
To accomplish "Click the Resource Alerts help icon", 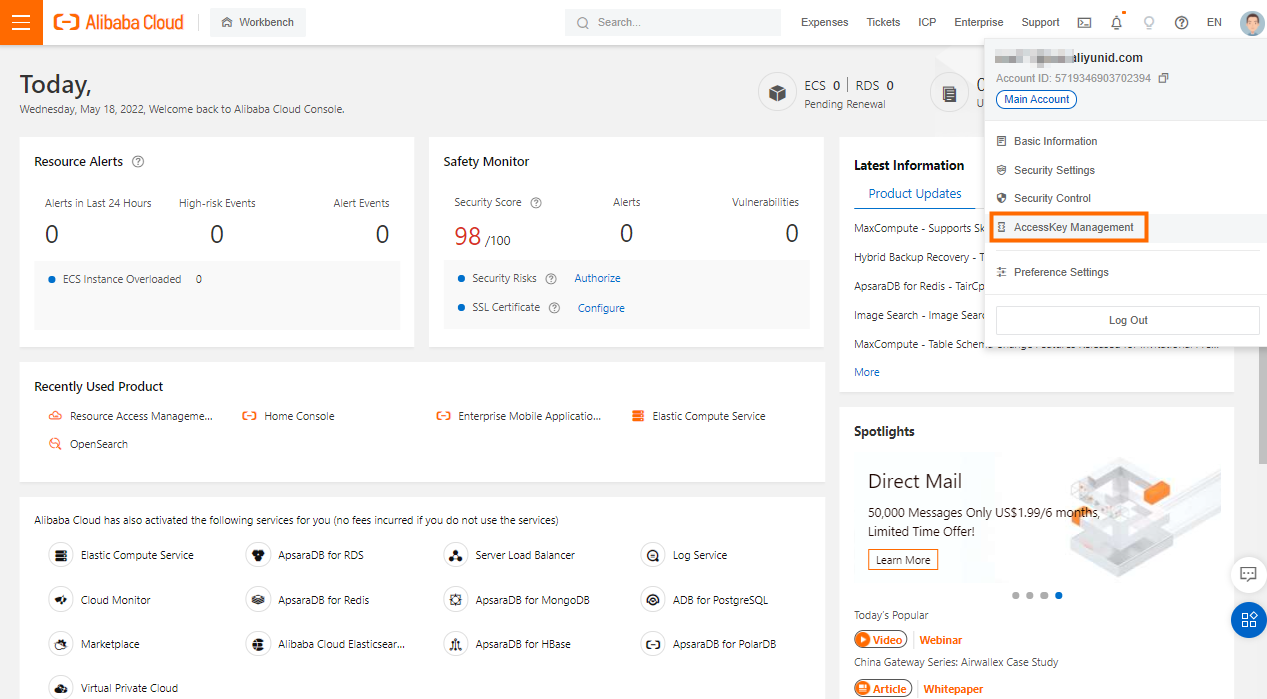I will (x=138, y=162).
